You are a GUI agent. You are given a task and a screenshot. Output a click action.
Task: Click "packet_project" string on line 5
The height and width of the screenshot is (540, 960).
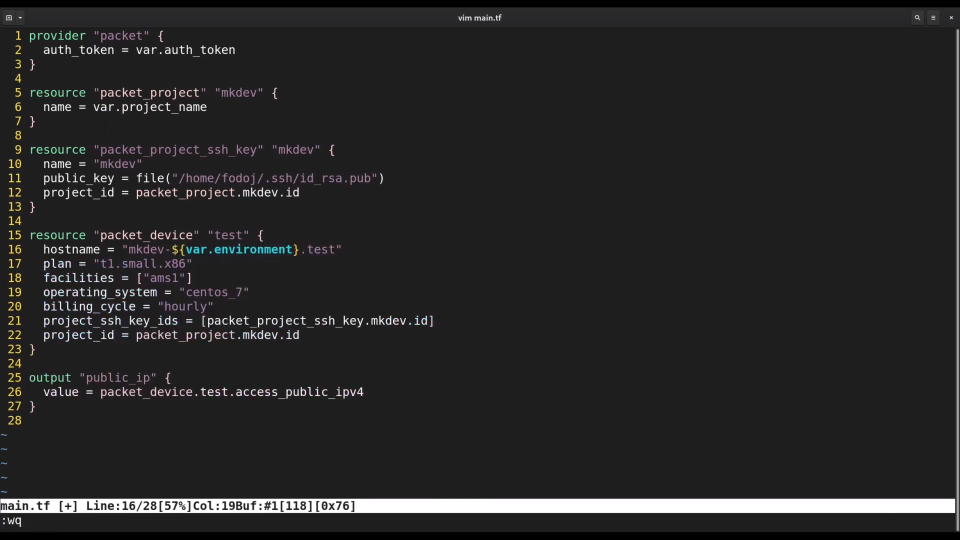tap(150, 92)
